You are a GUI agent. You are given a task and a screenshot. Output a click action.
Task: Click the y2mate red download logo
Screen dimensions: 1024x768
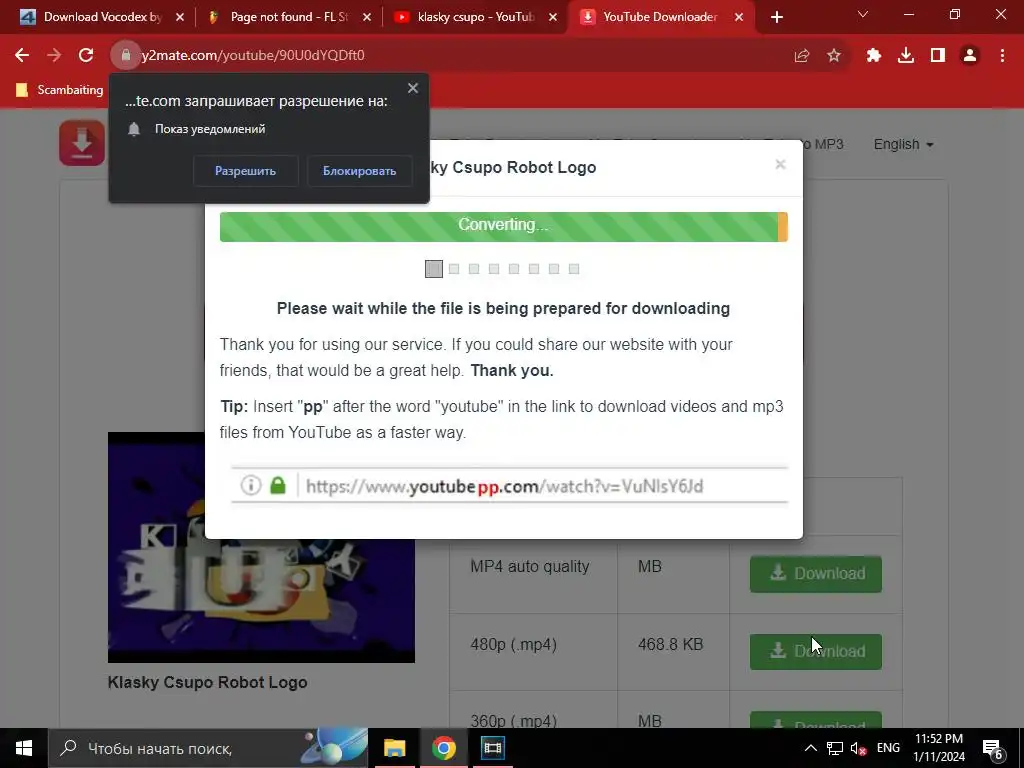coord(82,142)
